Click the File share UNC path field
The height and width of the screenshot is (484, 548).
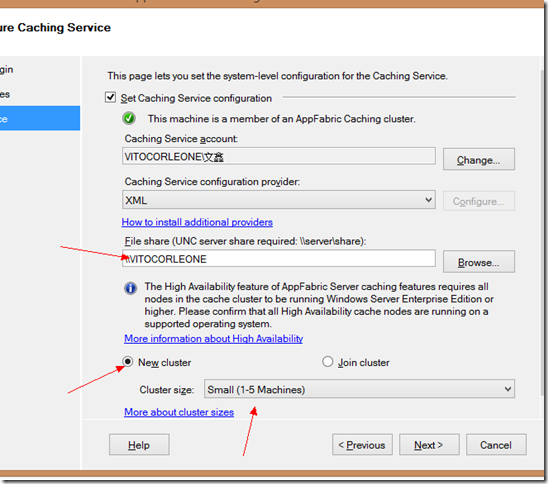tap(279, 259)
